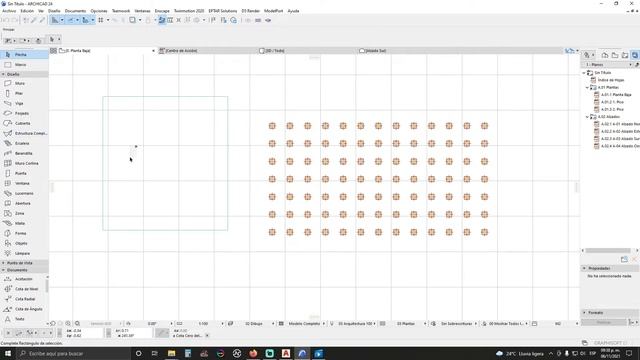This screenshot has height=360, width=640.
Task: Choose the Pilar column tool
Action: tap(24, 93)
